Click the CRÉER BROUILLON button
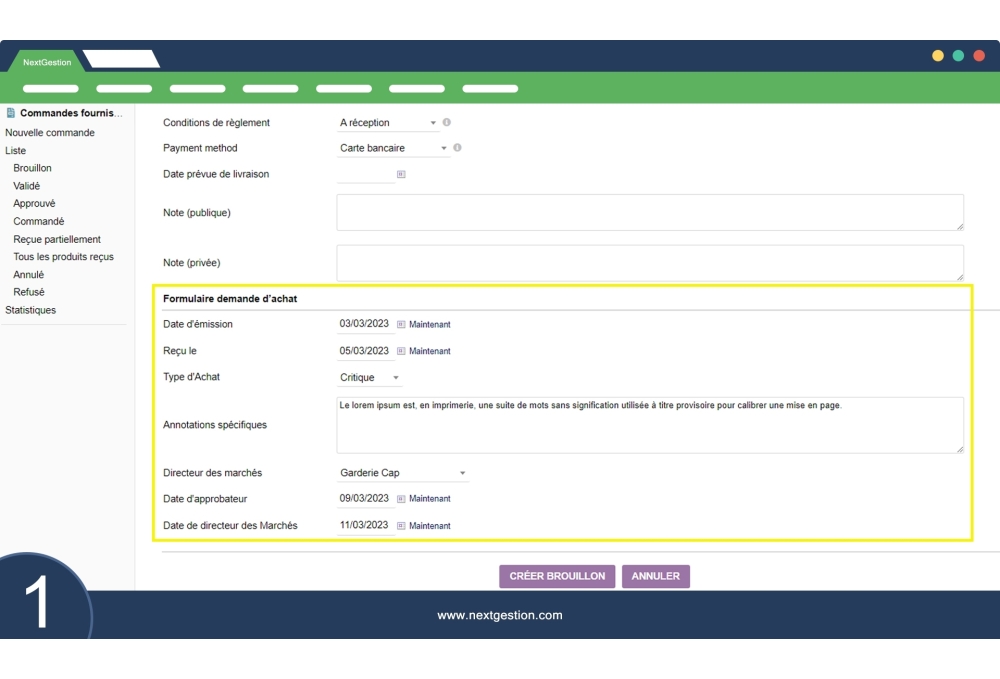 557,576
